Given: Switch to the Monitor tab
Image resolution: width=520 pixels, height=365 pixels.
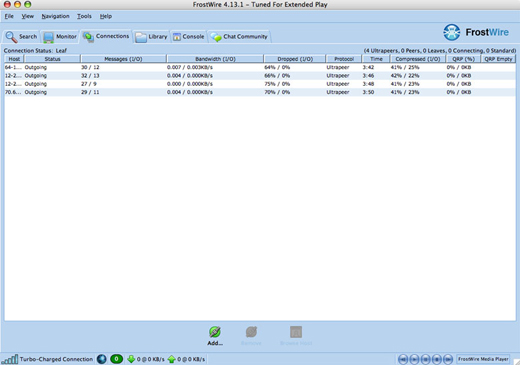Looking at the screenshot, I should click(60, 37).
